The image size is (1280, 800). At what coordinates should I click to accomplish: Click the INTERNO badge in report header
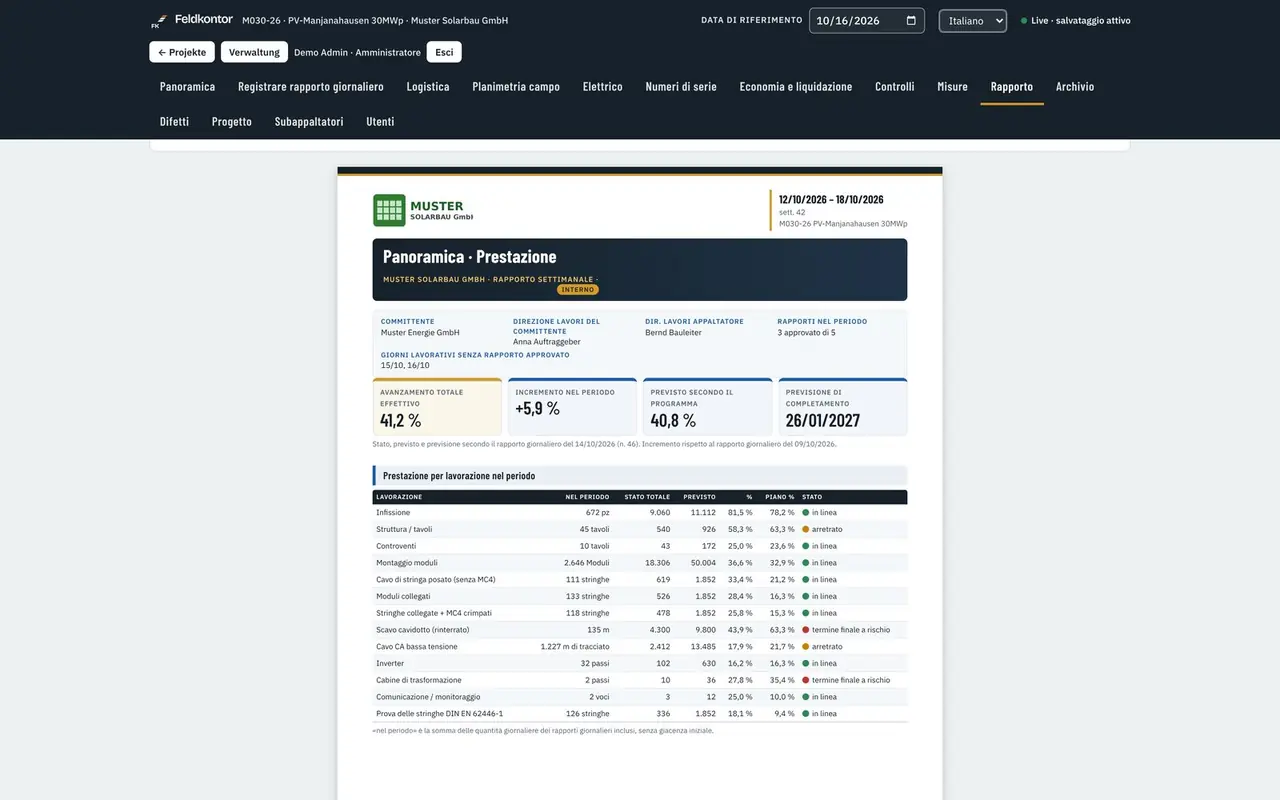point(578,289)
